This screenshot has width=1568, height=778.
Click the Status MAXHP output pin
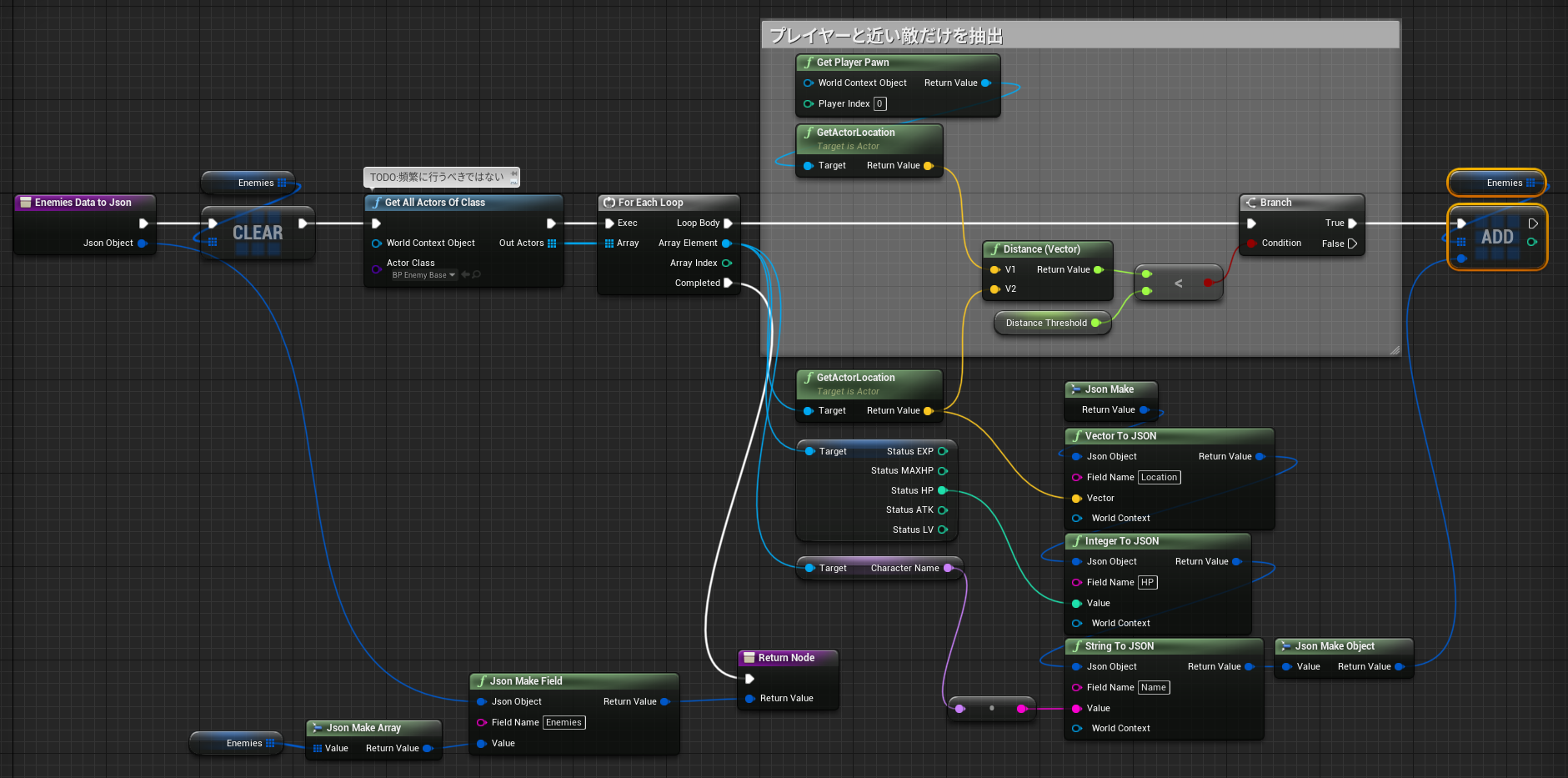pos(942,471)
